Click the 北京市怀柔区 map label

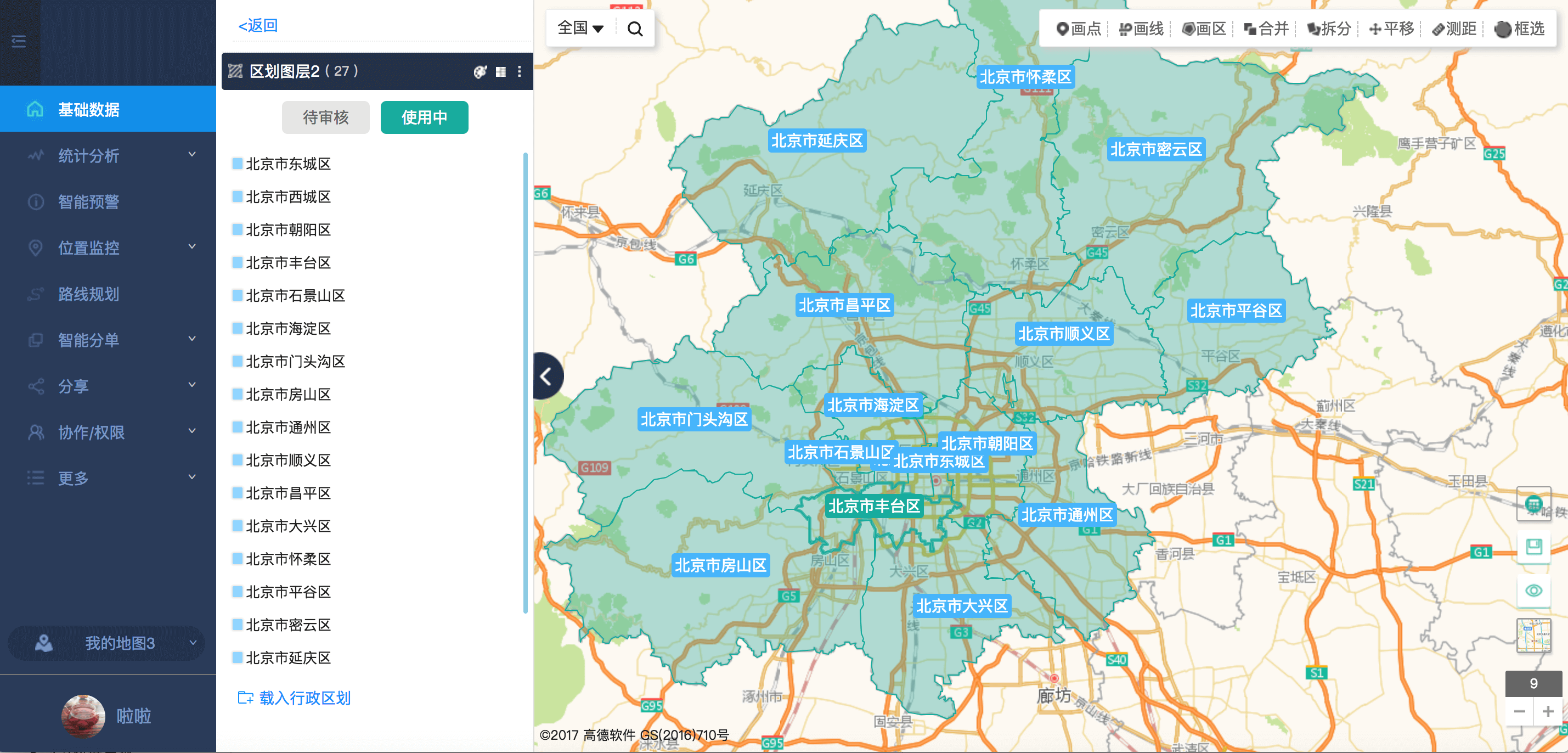pyautogui.click(x=1025, y=77)
